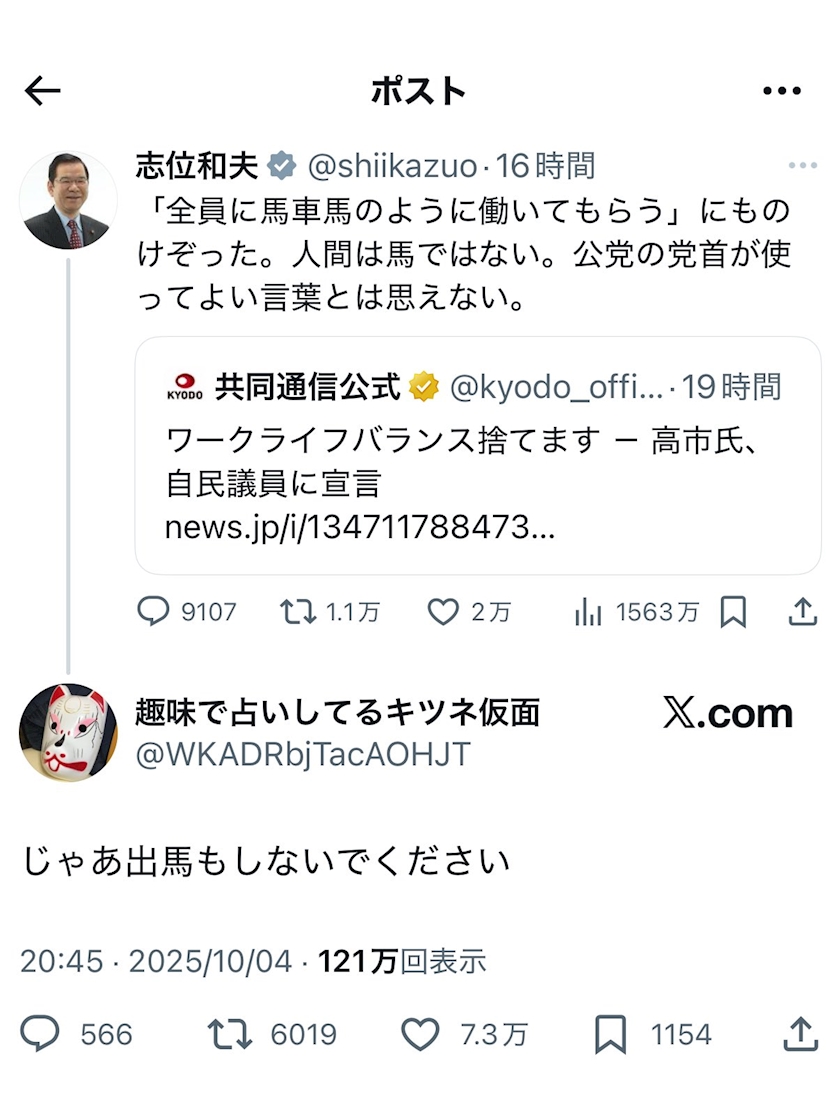Reply to 志位和夫's post with 9107 replies
Image resolution: width=840 pixels, height=1094 pixels.
click(x=153, y=612)
